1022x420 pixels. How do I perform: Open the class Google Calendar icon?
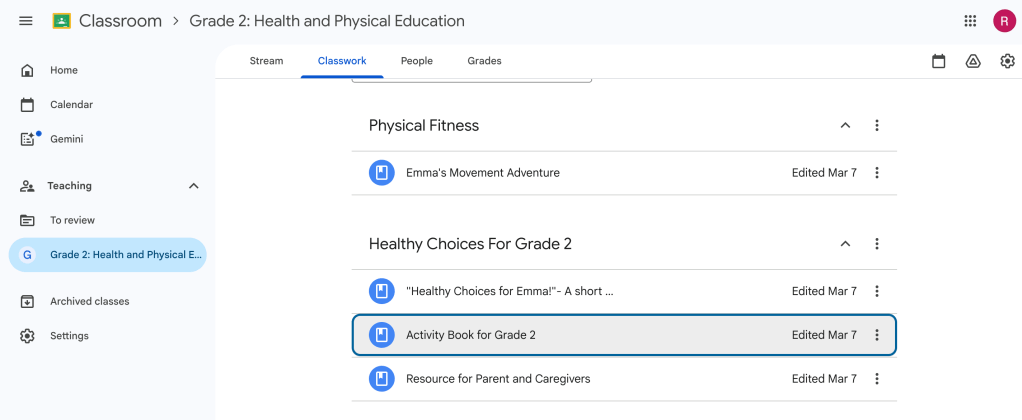(x=938, y=61)
